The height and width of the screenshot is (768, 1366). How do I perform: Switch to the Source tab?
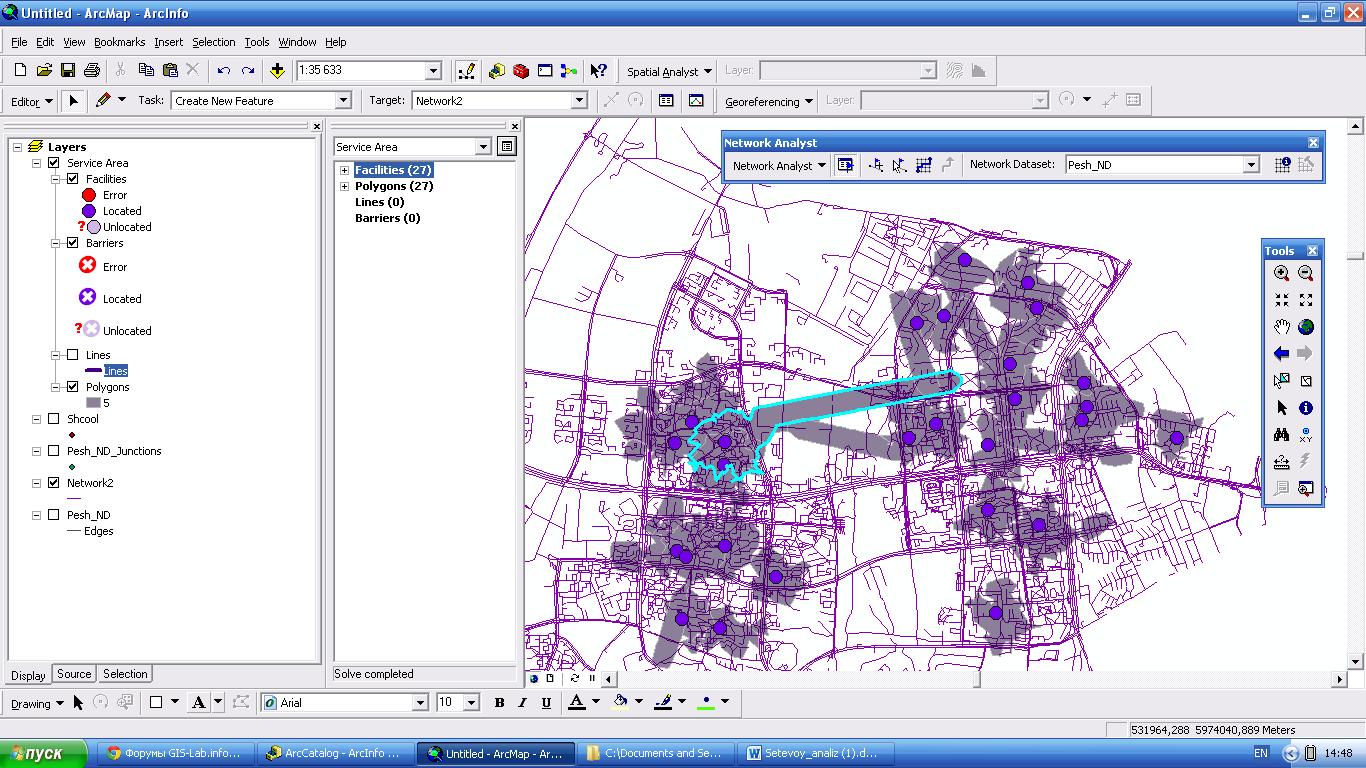pos(74,674)
